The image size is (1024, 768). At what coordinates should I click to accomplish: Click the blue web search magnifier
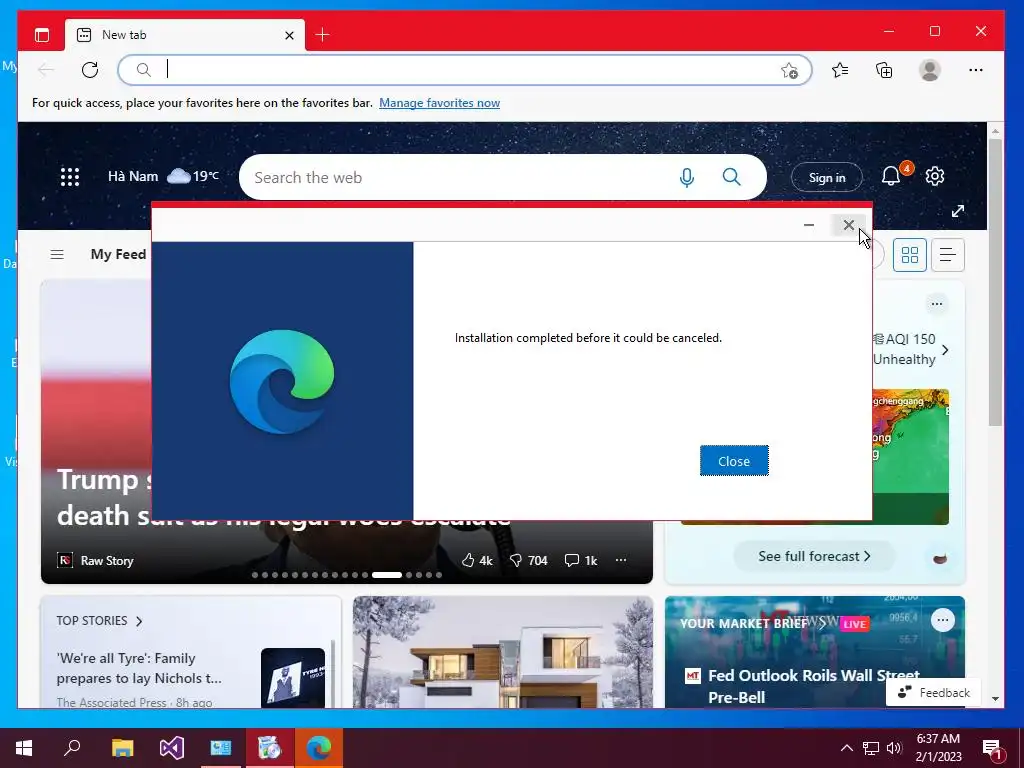[x=731, y=176]
